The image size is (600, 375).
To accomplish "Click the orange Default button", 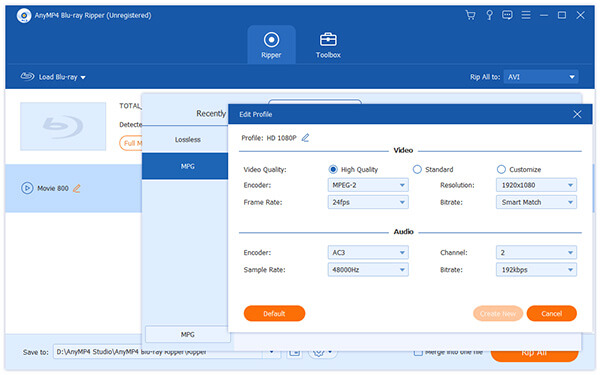I will 274,313.
